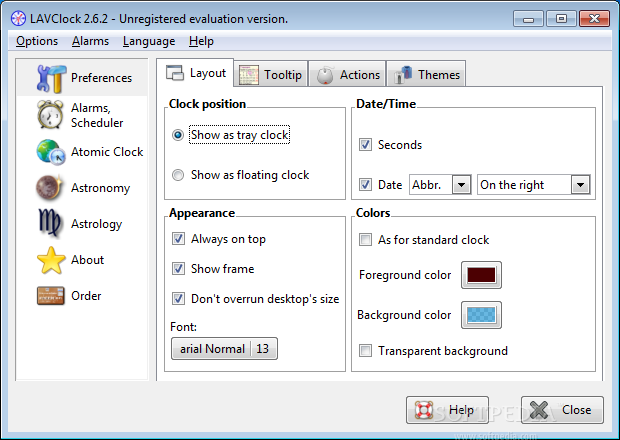
Task: Click the alarm clock icon for Alarms, Scheduler
Action: pyautogui.click(x=50, y=114)
